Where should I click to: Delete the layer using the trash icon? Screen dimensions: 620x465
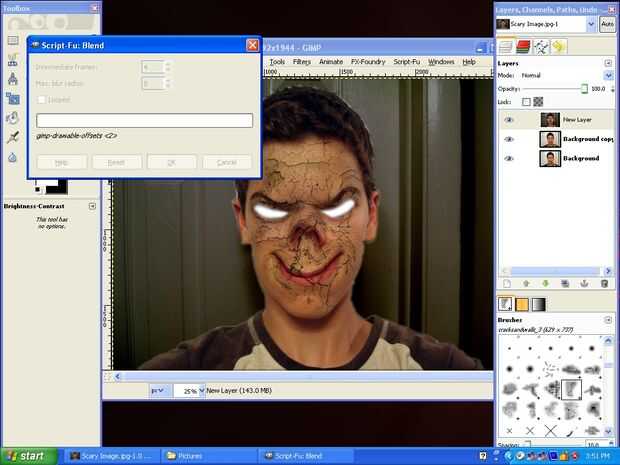click(x=604, y=284)
